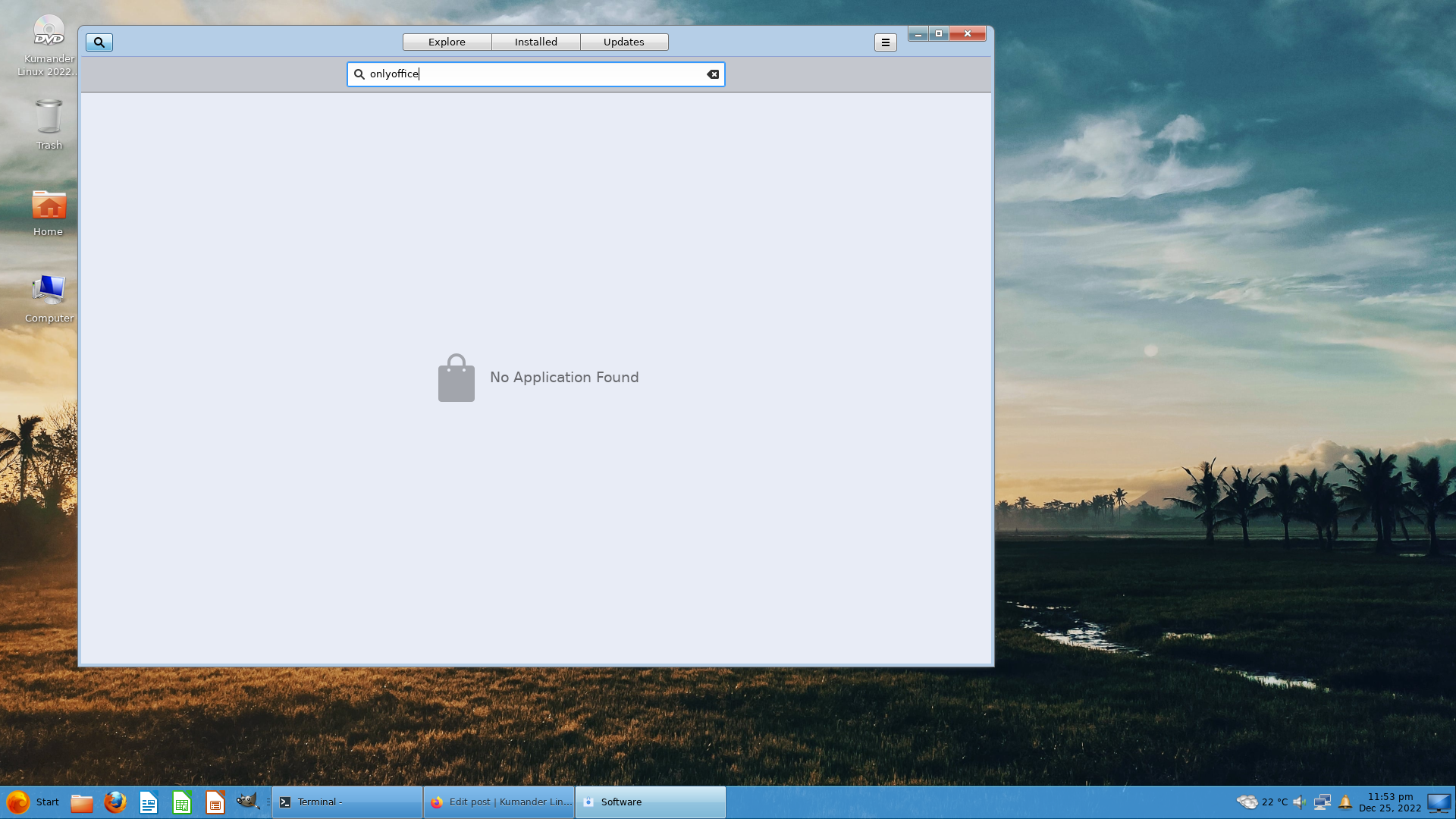This screenshot has height=819, width=1456.
Task: Focus the onlyoffice search field
Action: [x=535, y=74]
